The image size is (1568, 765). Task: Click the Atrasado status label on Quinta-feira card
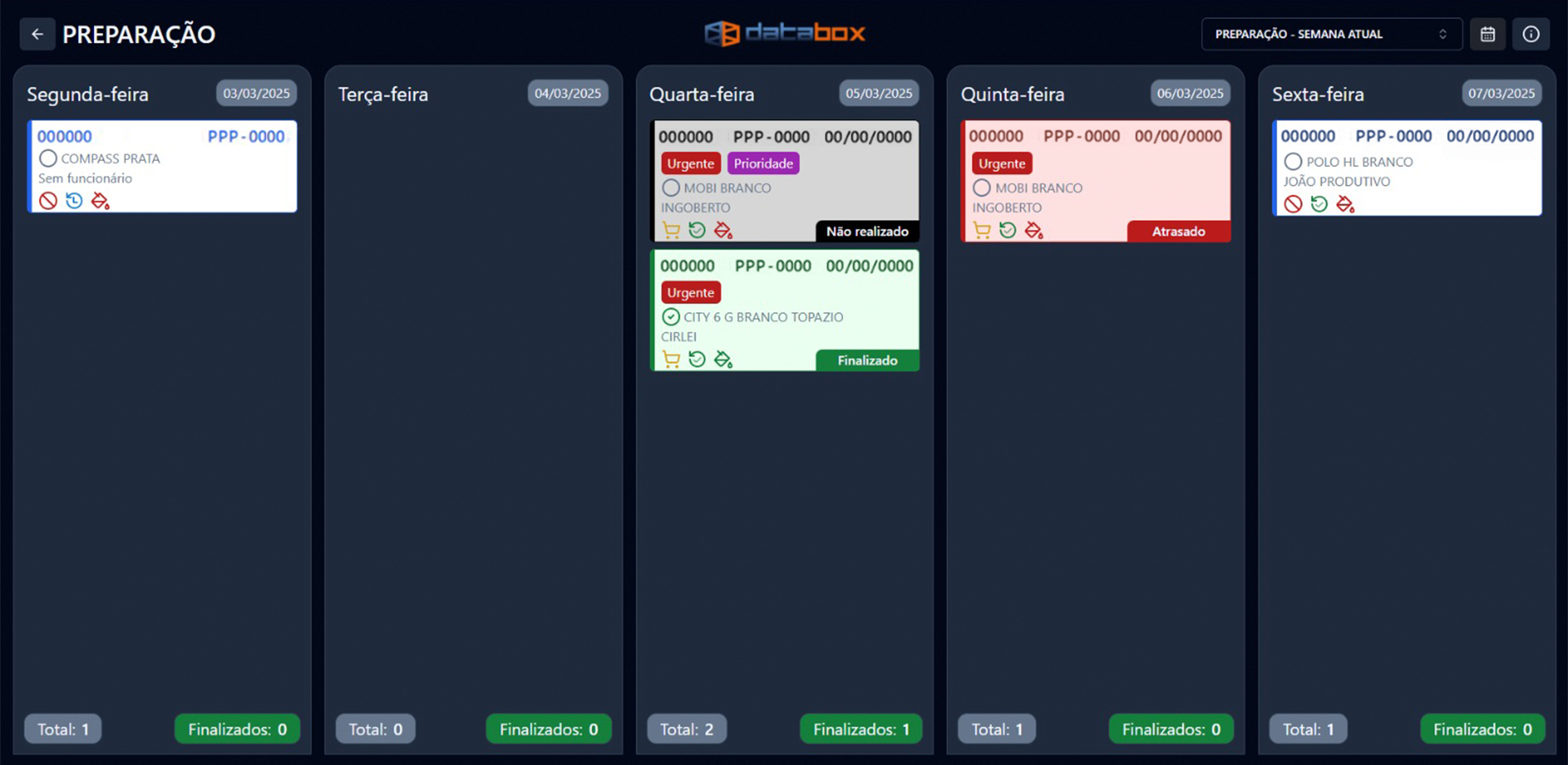[1178, 232]
